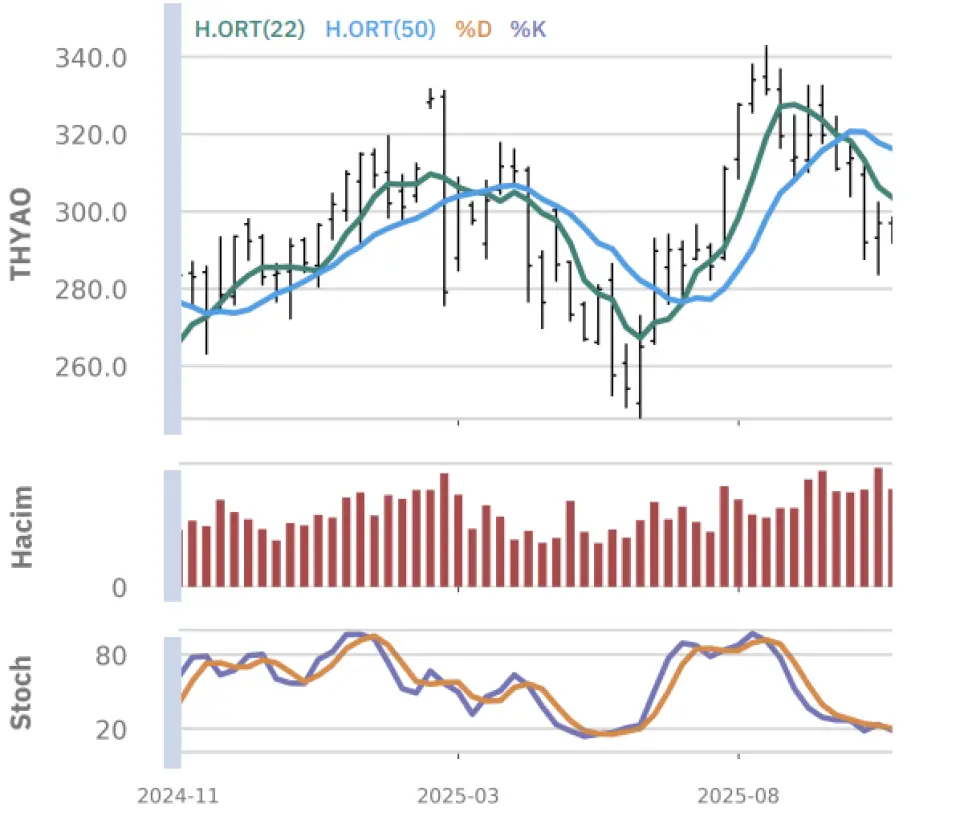Click the H.ORT(22) legend label

pyautogui.click(x=251, y=29)
